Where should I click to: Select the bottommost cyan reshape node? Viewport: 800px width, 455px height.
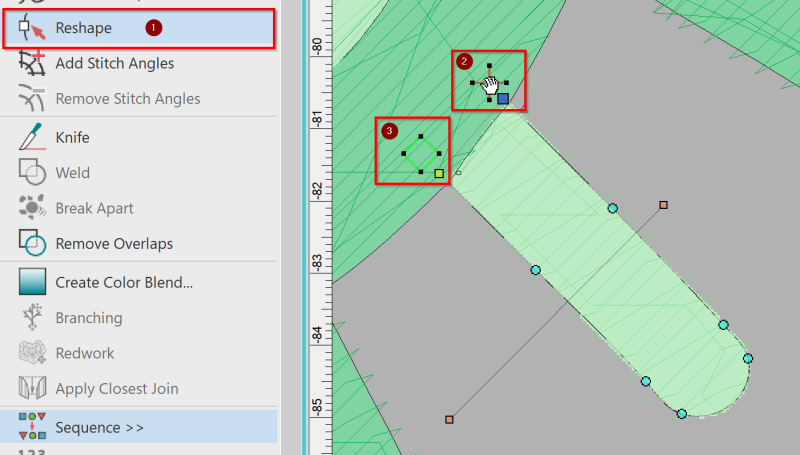682,414
